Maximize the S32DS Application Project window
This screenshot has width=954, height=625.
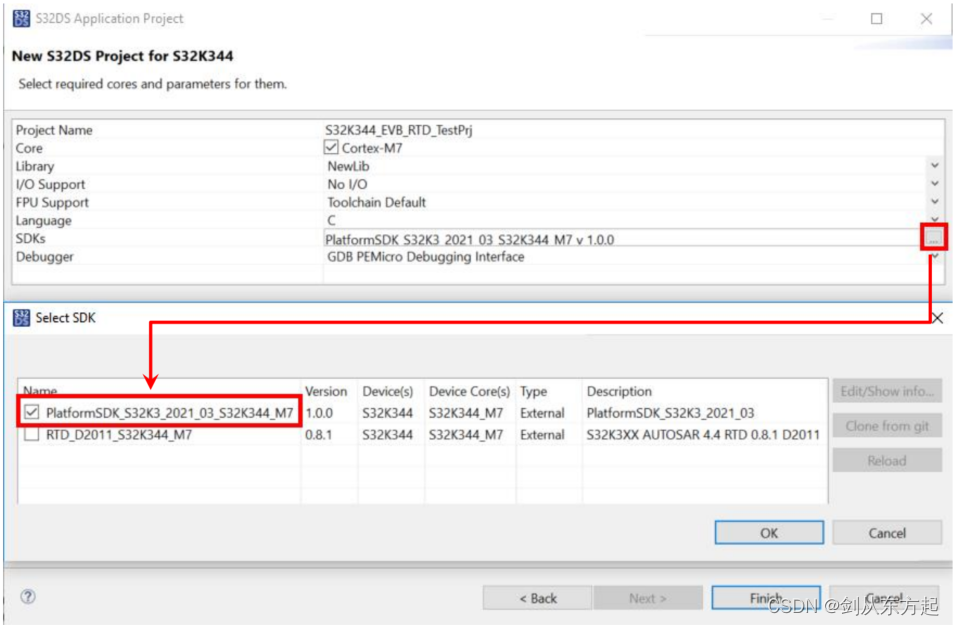pyautogui.click(x=877, y=19)
